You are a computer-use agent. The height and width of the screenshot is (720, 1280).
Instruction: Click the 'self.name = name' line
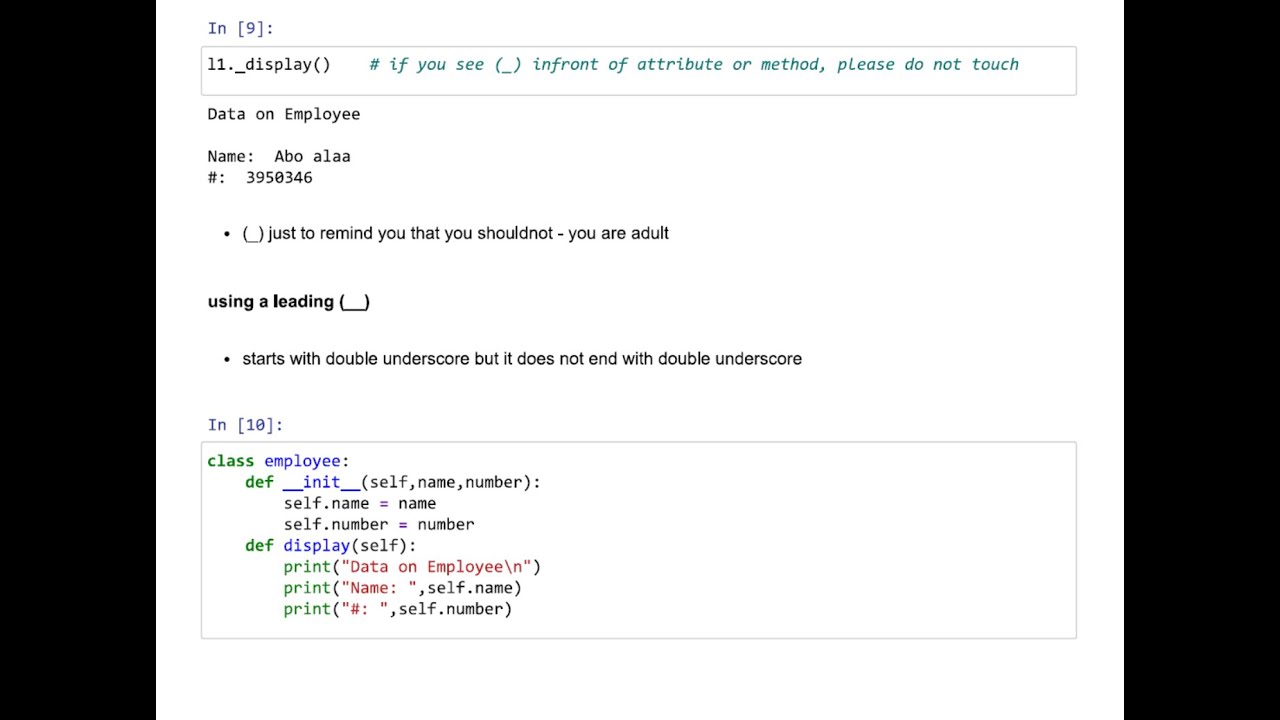click(x=360, y=503)
